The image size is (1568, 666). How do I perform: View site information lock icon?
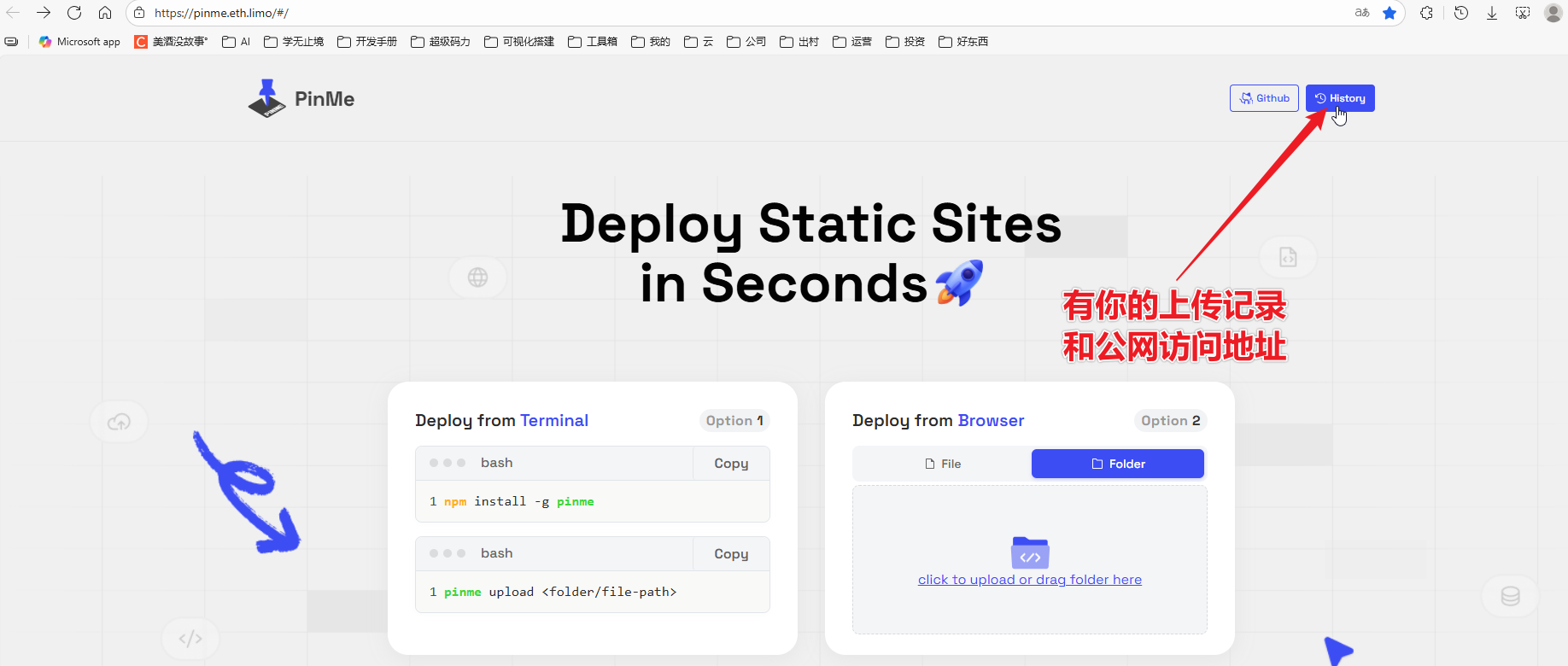point(139,13)
